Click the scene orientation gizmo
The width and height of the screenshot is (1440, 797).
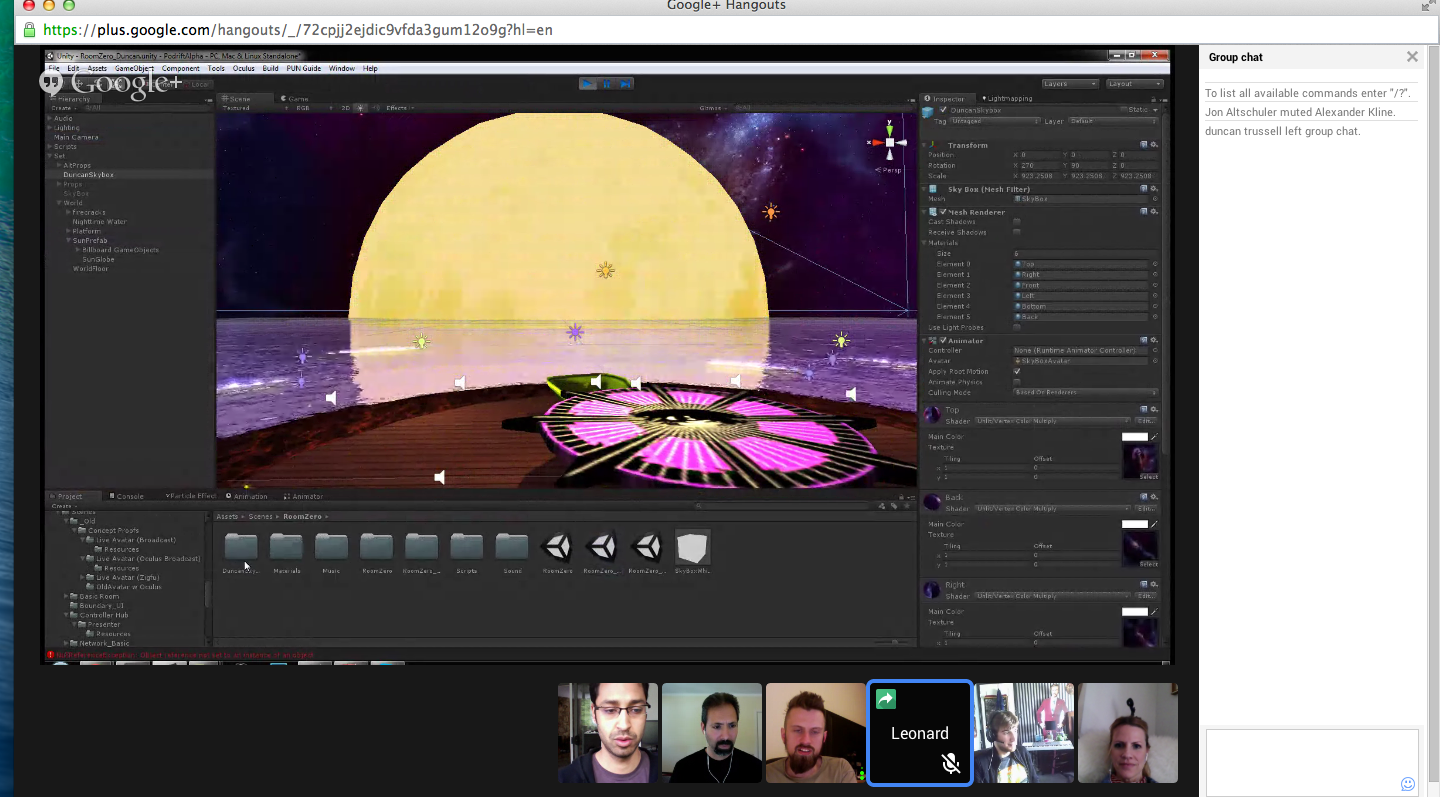(889, 143)
